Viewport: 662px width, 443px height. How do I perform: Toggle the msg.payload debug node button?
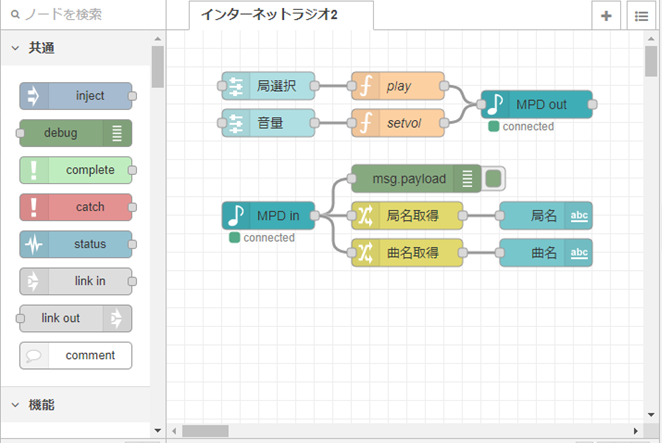(493, 179)
